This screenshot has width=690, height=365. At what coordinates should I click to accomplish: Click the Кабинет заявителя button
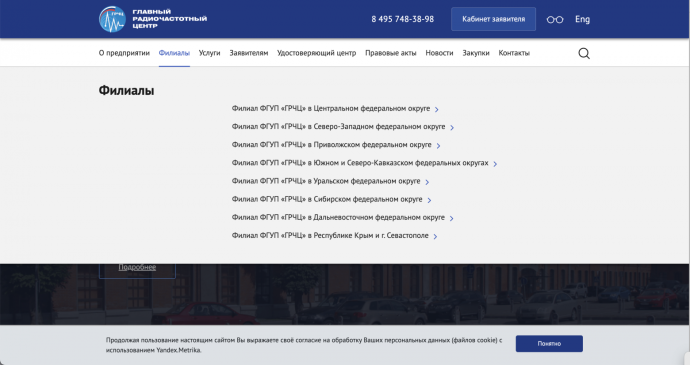[493, 19]
